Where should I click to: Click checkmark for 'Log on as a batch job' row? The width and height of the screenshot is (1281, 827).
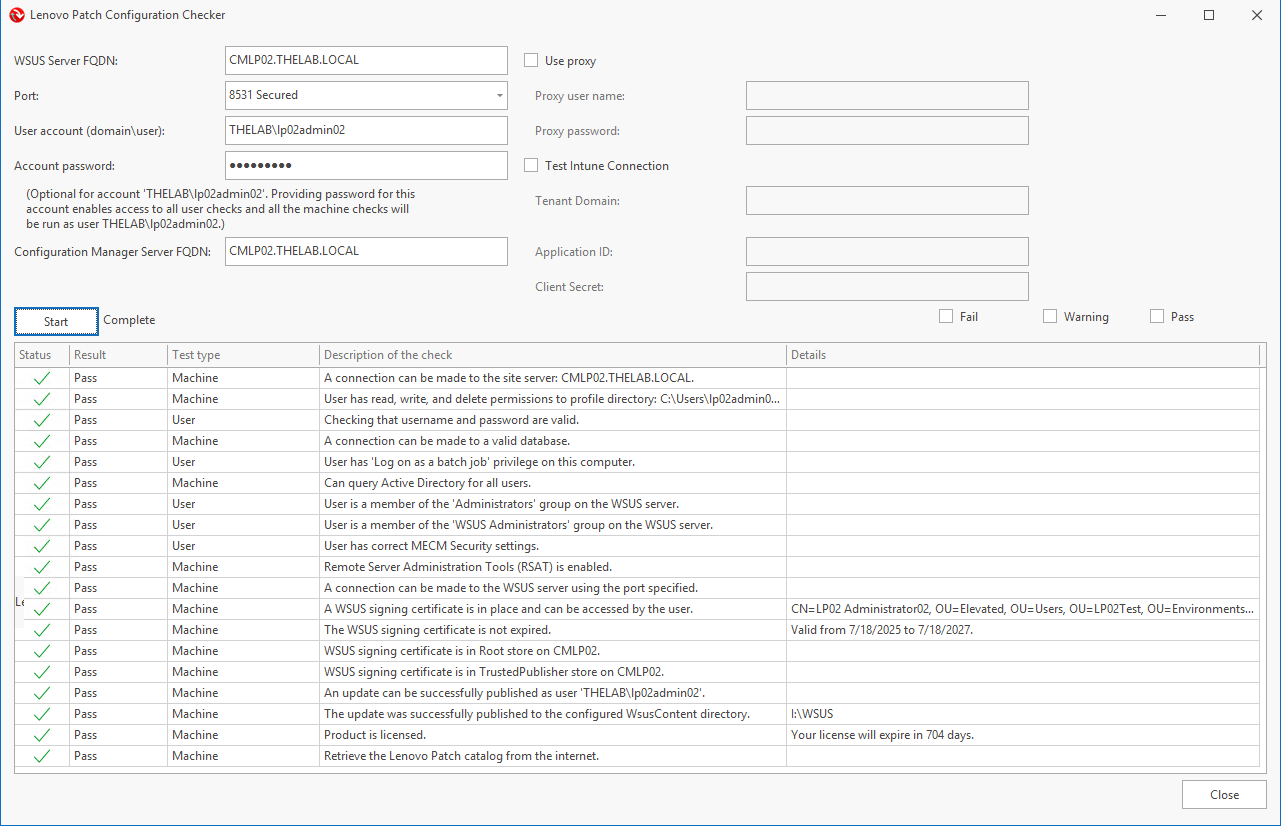tap(42, 462)
